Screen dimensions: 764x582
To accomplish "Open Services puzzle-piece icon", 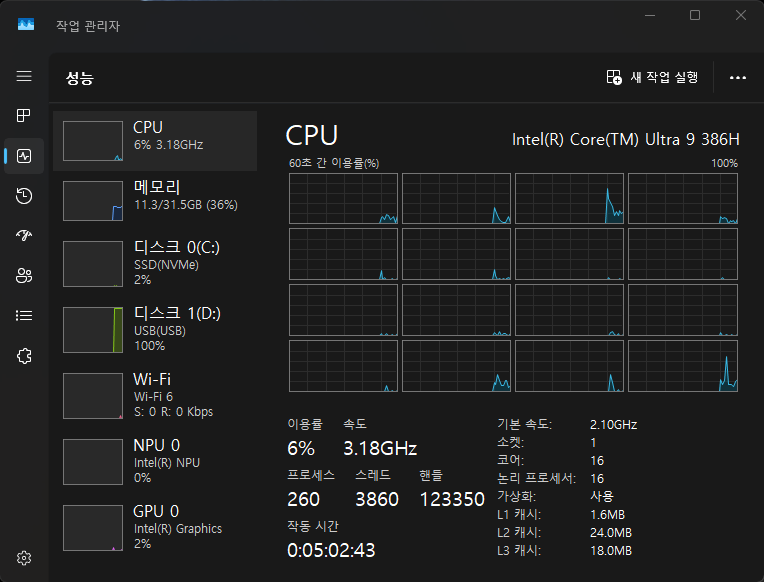I will coord(24,356).
